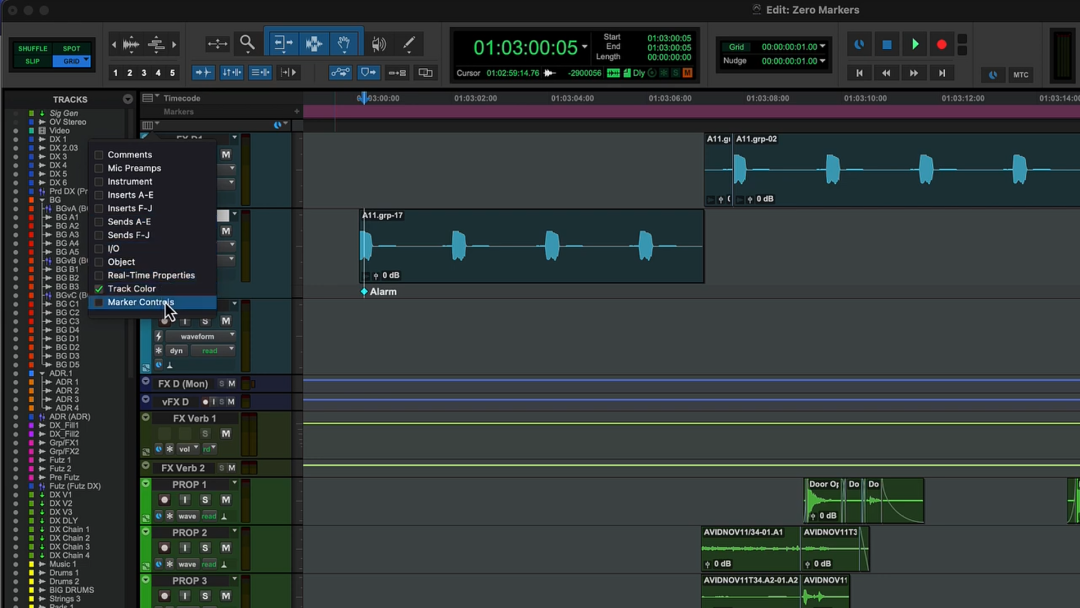Viewport: 1080px width, 608px height.
Task: Open the Tracks list popup menu
Action: 127,99
